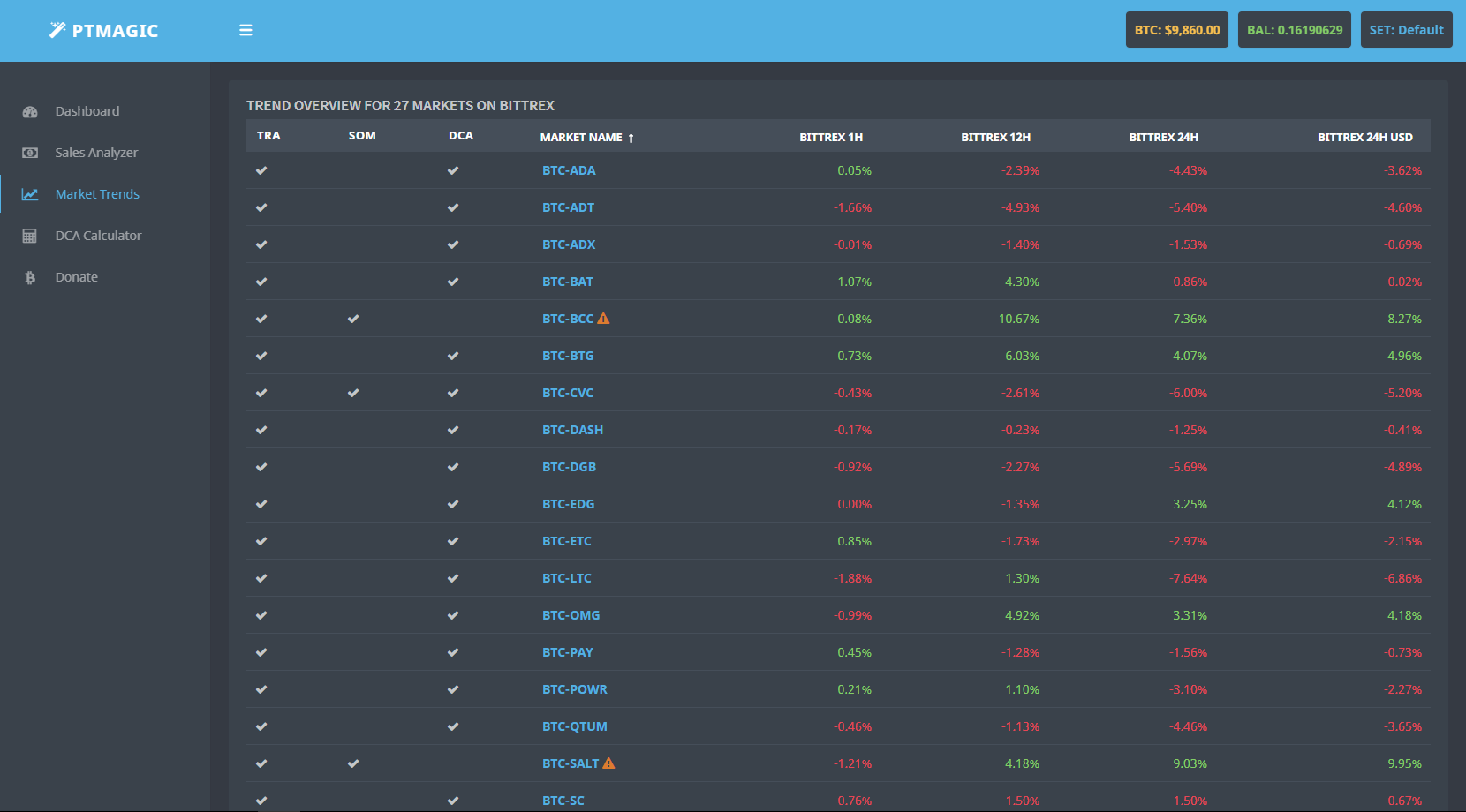The image size is (1466, 812).
Task: Open the DCA Calculator page
Action: point(98,236)
